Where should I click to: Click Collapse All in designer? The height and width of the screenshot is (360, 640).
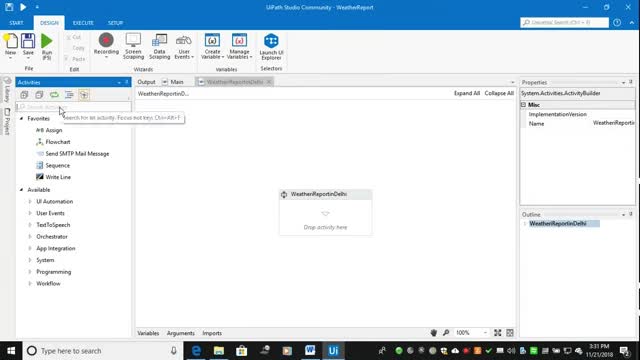point(499,93)
